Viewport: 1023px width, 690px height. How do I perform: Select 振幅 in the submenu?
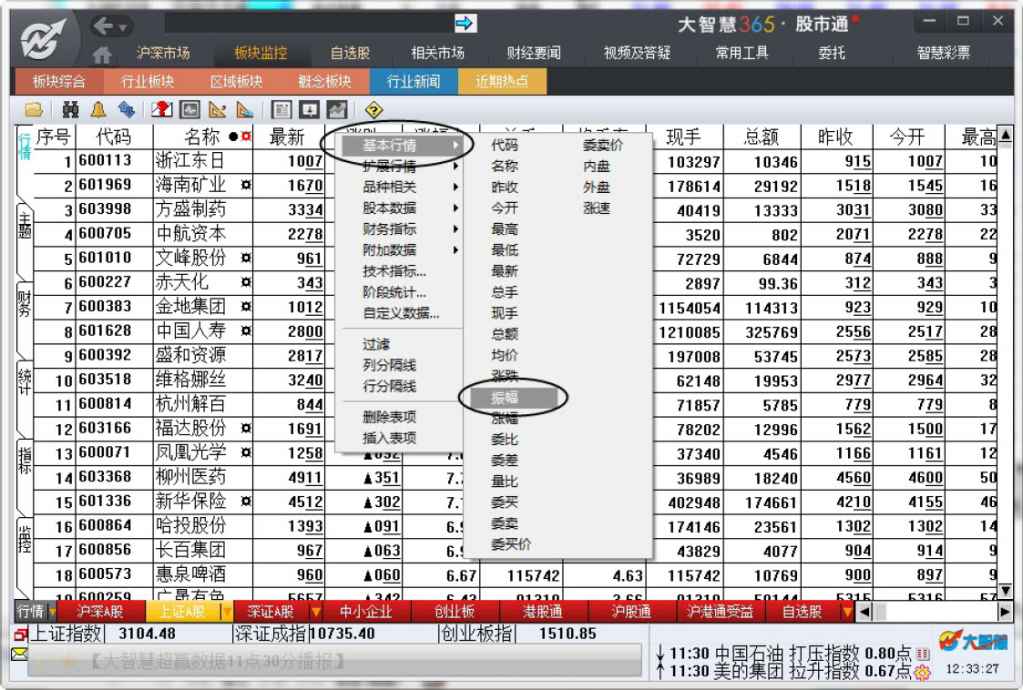click(x=512, y=397)
